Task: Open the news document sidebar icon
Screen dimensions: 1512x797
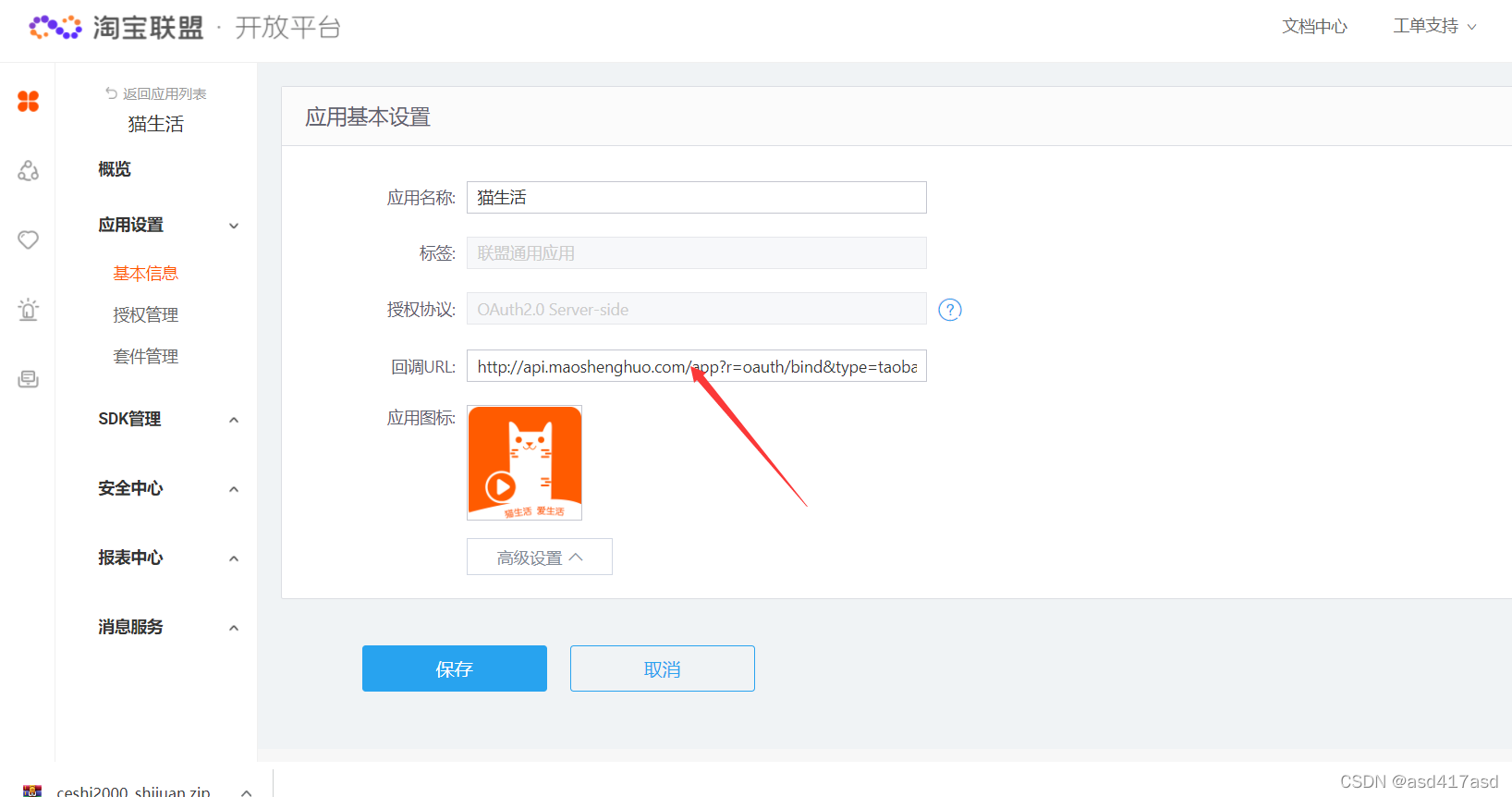Action: pos(29,379)
